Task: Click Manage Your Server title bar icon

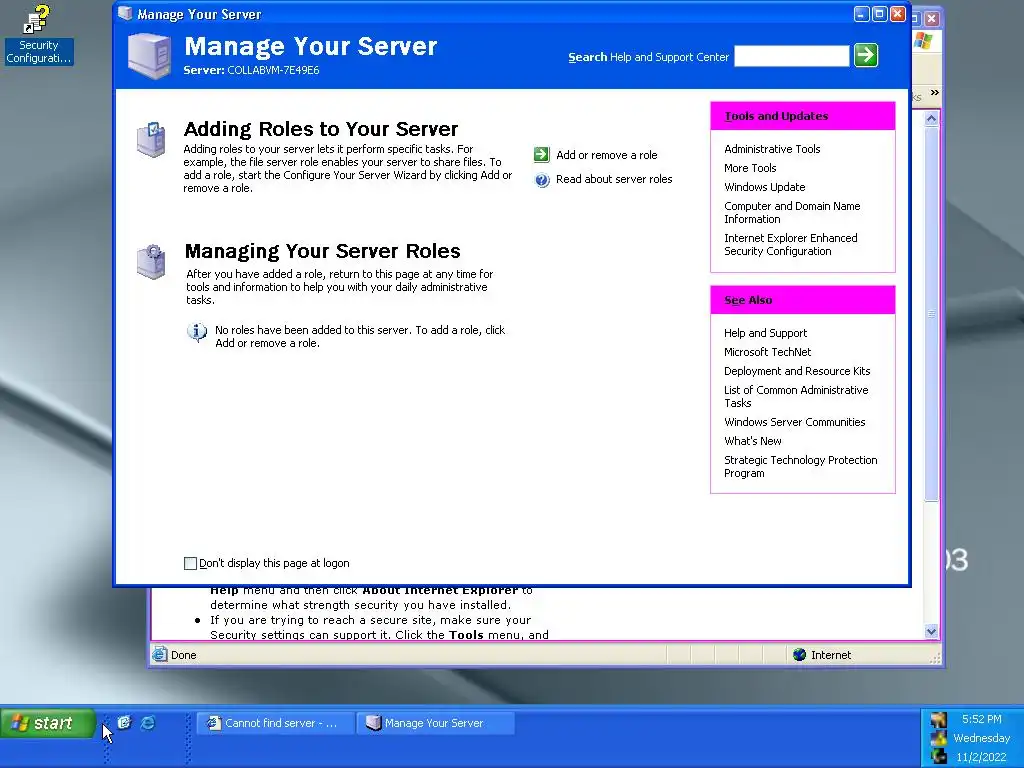Action: 125,14
